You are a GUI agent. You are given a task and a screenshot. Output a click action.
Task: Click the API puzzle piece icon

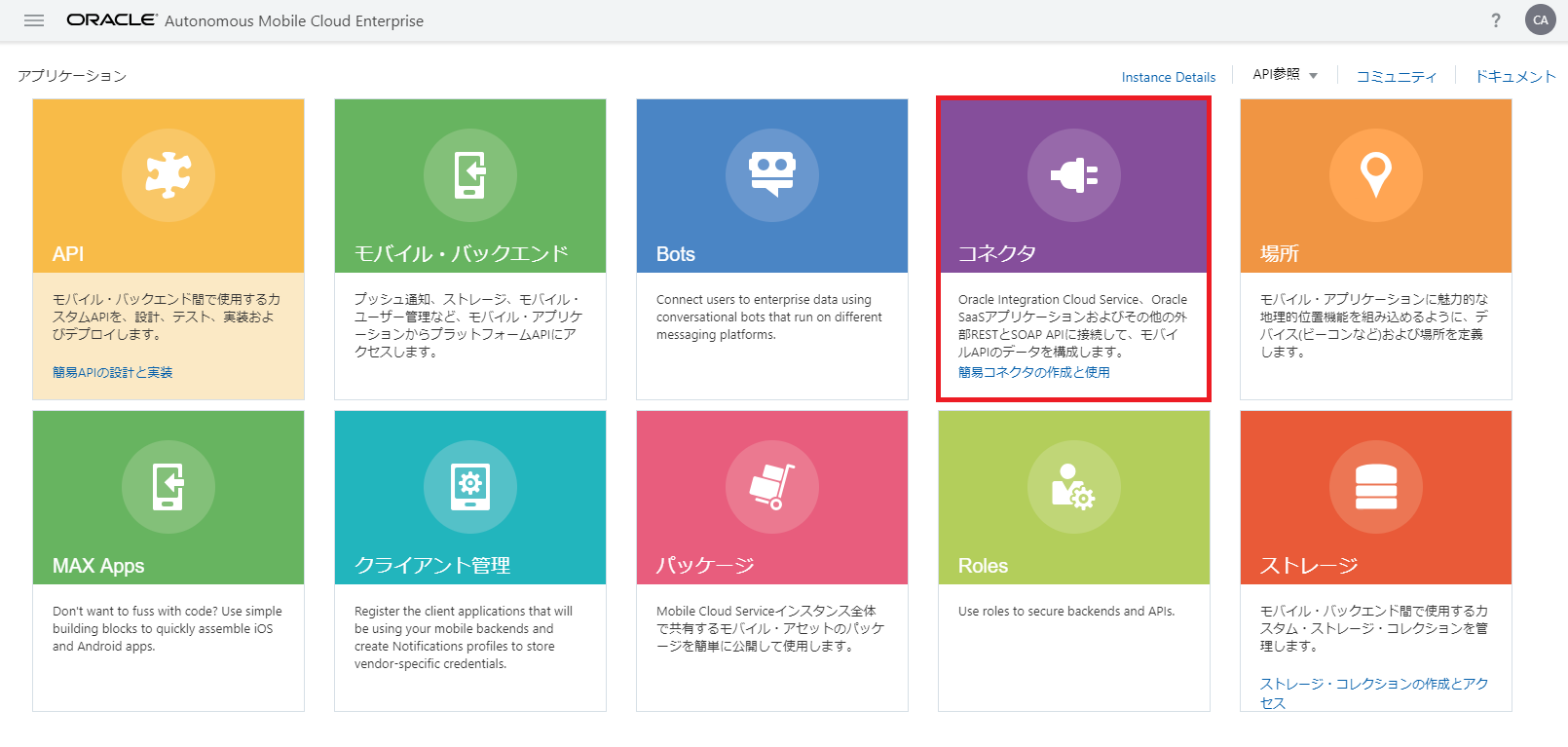tap(168, 175)
